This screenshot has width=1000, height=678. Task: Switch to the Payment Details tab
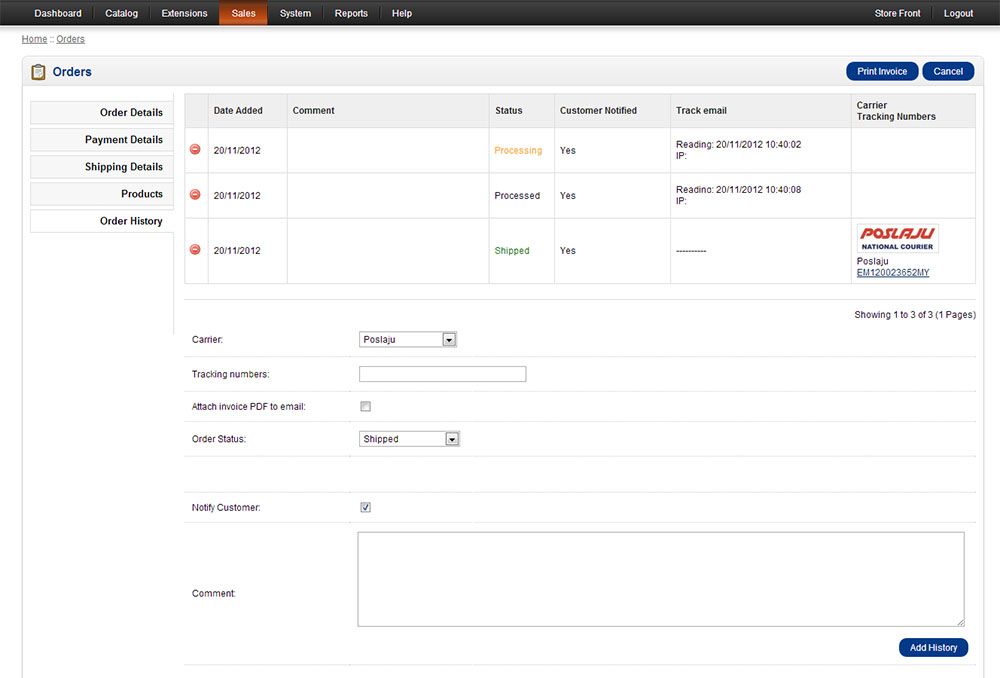click(x=102, y=140)
